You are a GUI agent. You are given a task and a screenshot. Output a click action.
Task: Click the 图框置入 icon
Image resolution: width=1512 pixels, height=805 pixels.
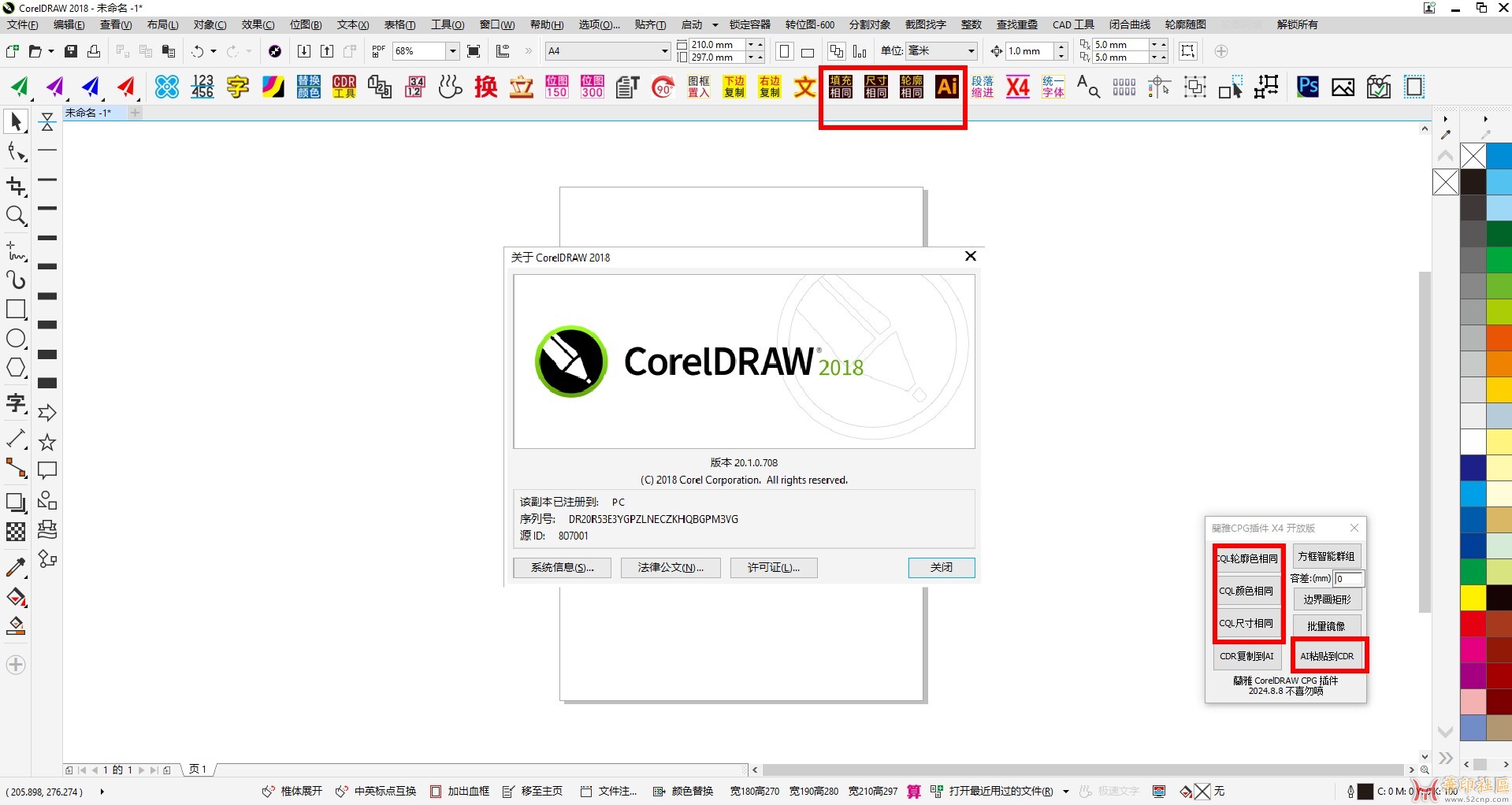tap(699, 87)
